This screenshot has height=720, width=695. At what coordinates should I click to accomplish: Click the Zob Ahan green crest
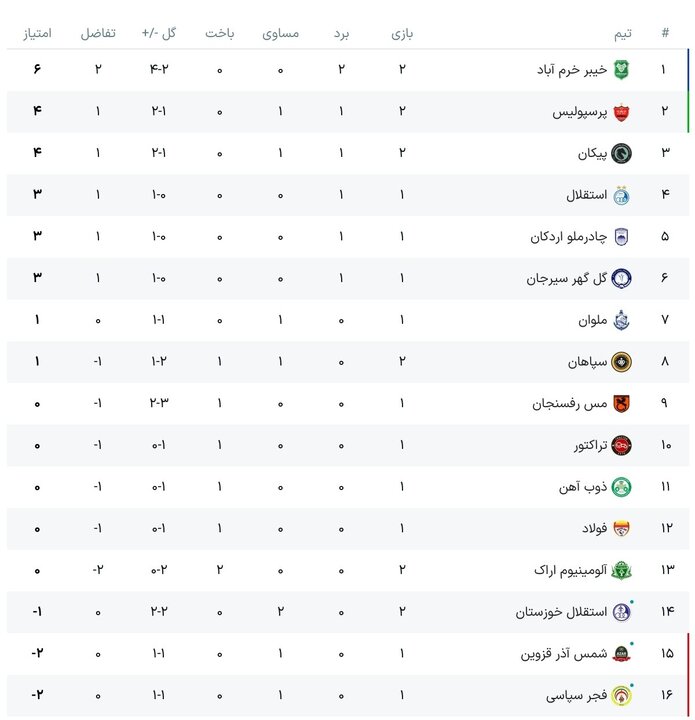(621, 487)
